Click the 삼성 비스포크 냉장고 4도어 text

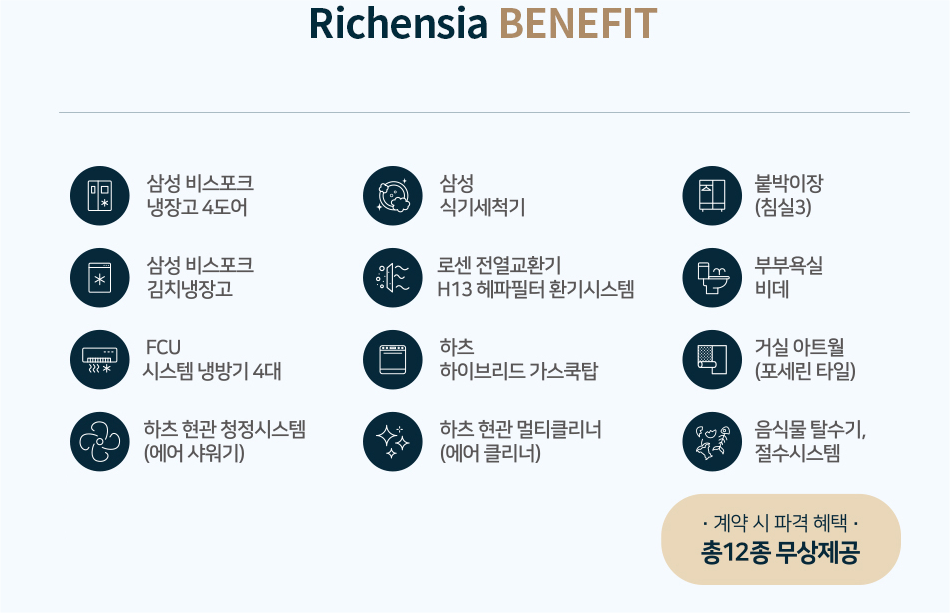(x=200, y=196)
